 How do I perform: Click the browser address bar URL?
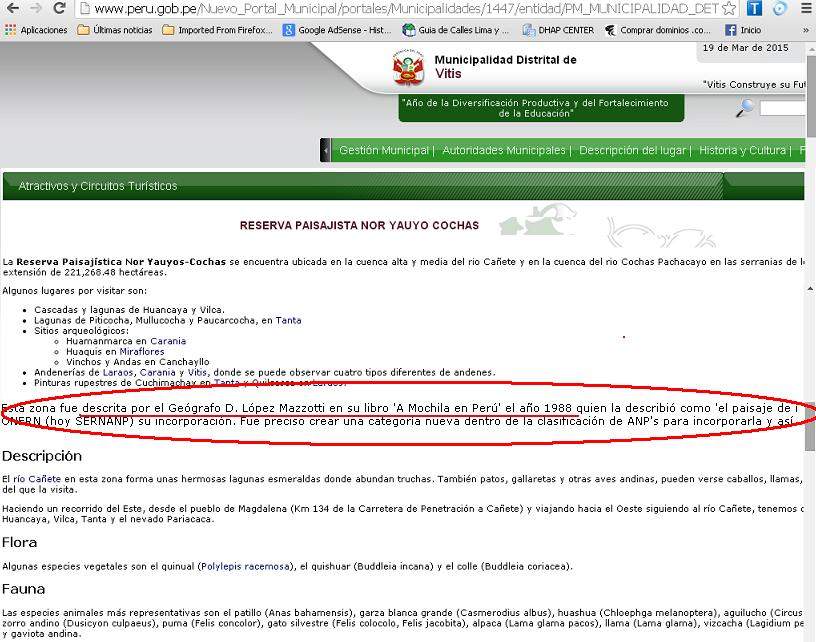point(400,9)
